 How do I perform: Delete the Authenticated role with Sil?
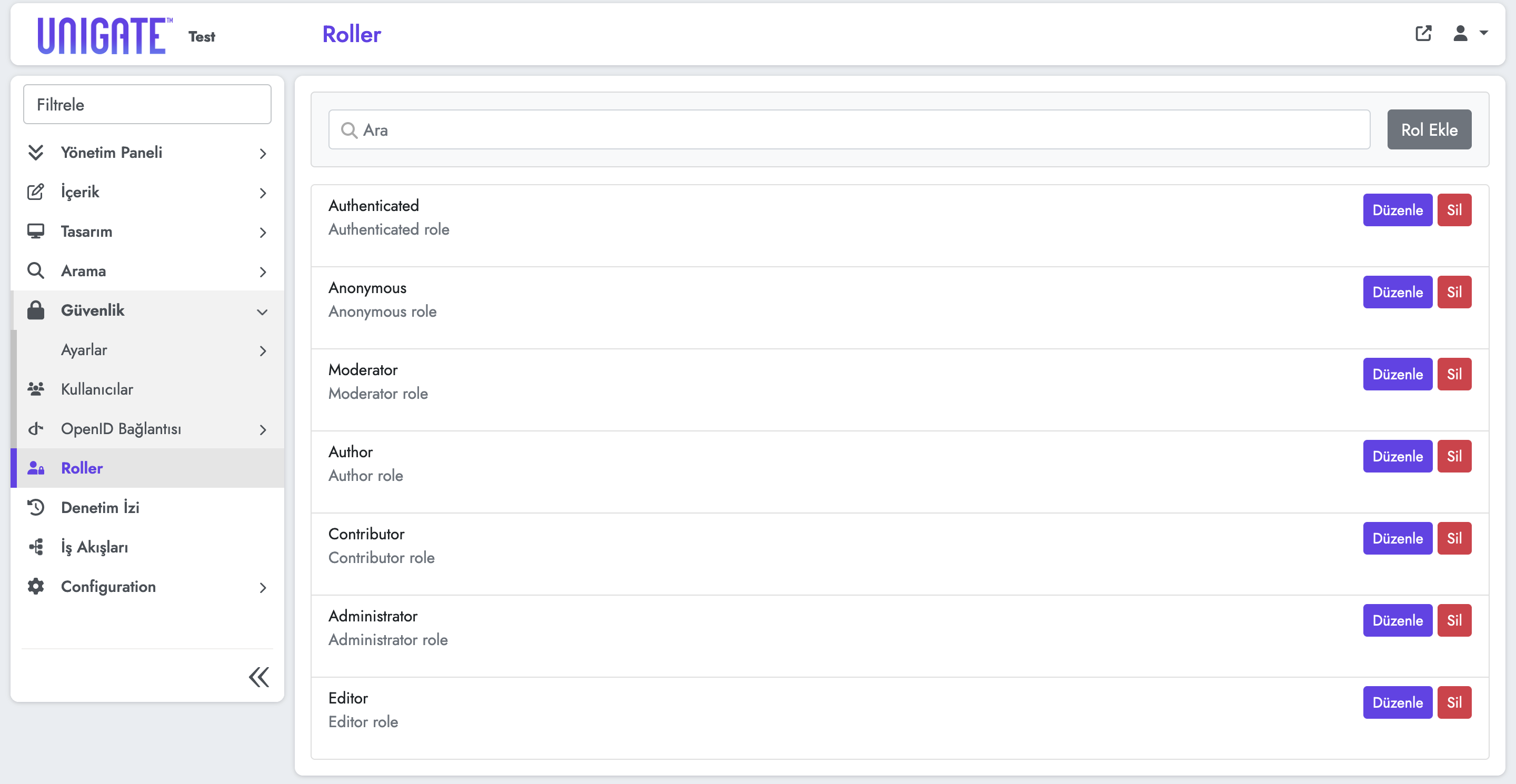tap(1453, 210)
